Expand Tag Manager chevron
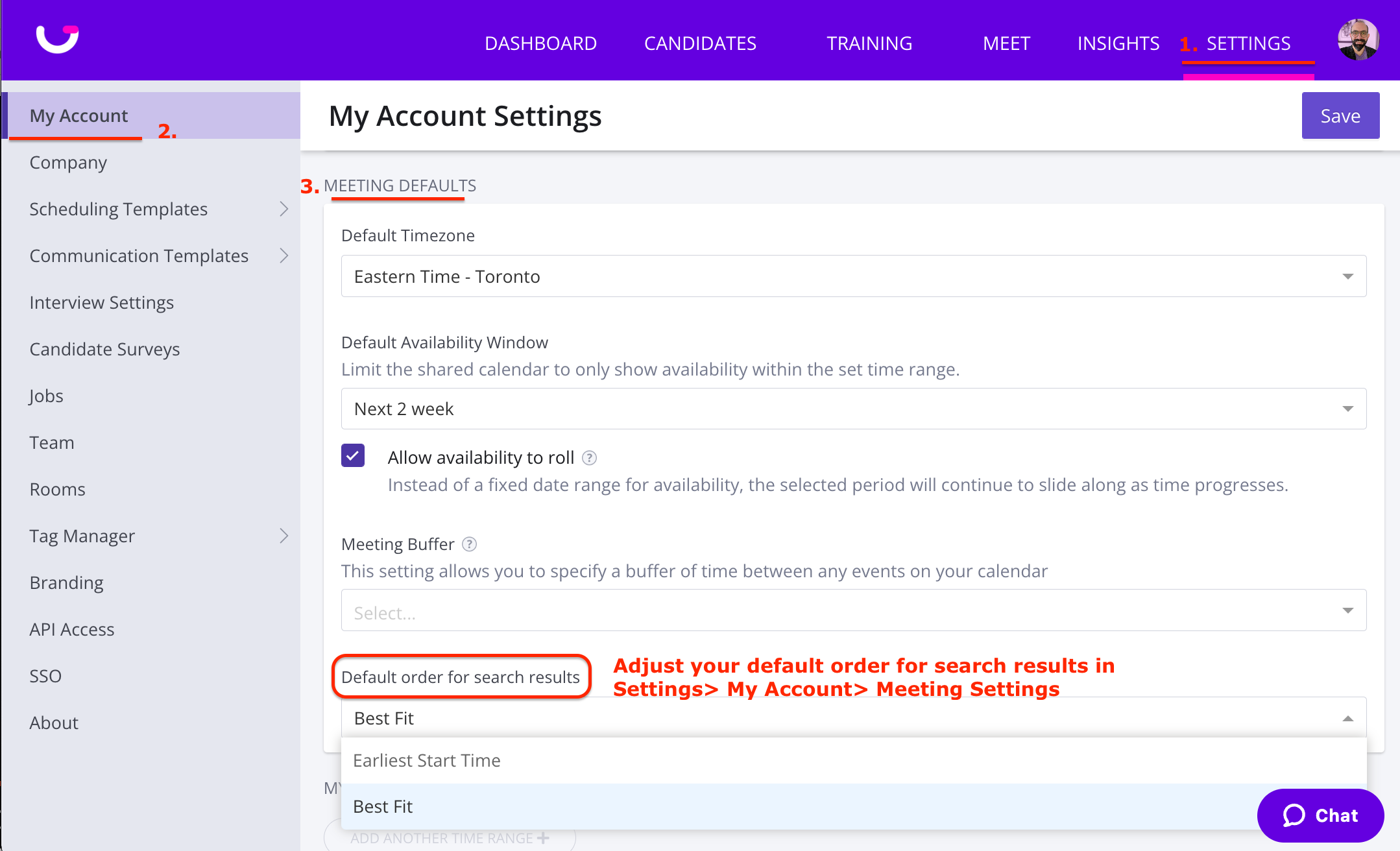The height and width of the screenshot is (851, 1400). 284,536
